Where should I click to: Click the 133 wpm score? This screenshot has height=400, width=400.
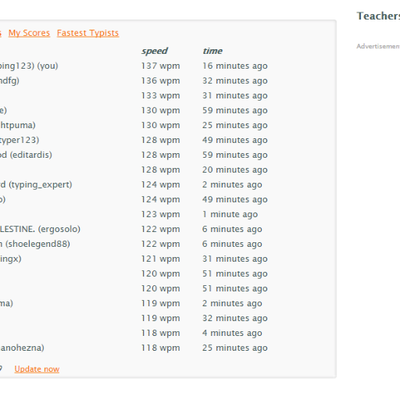point(160,96)
